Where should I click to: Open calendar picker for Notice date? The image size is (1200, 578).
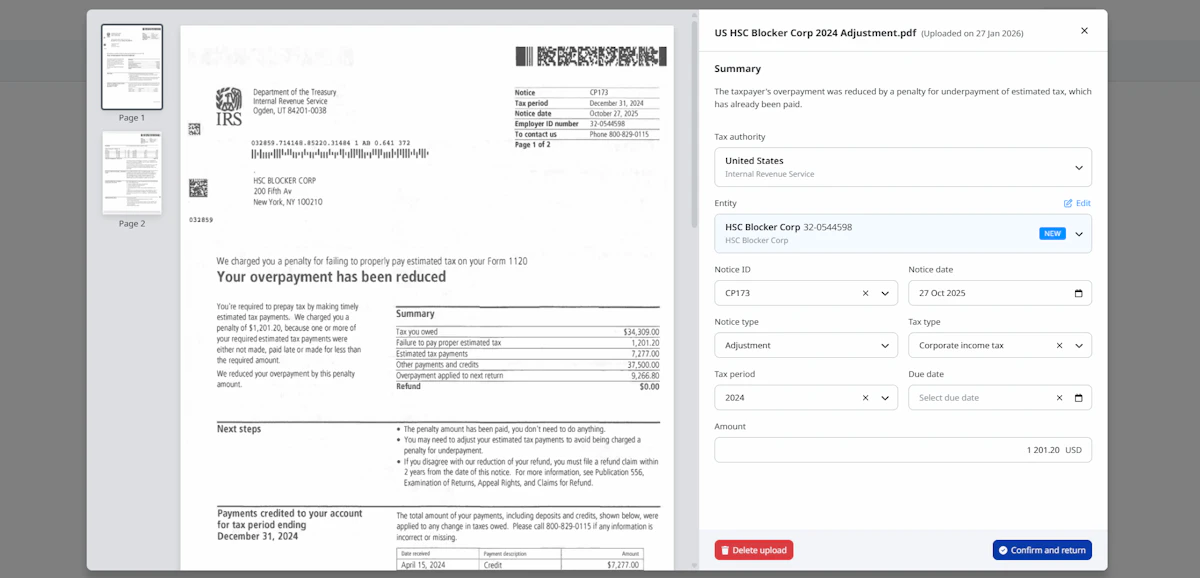(x=1078, y=293)
